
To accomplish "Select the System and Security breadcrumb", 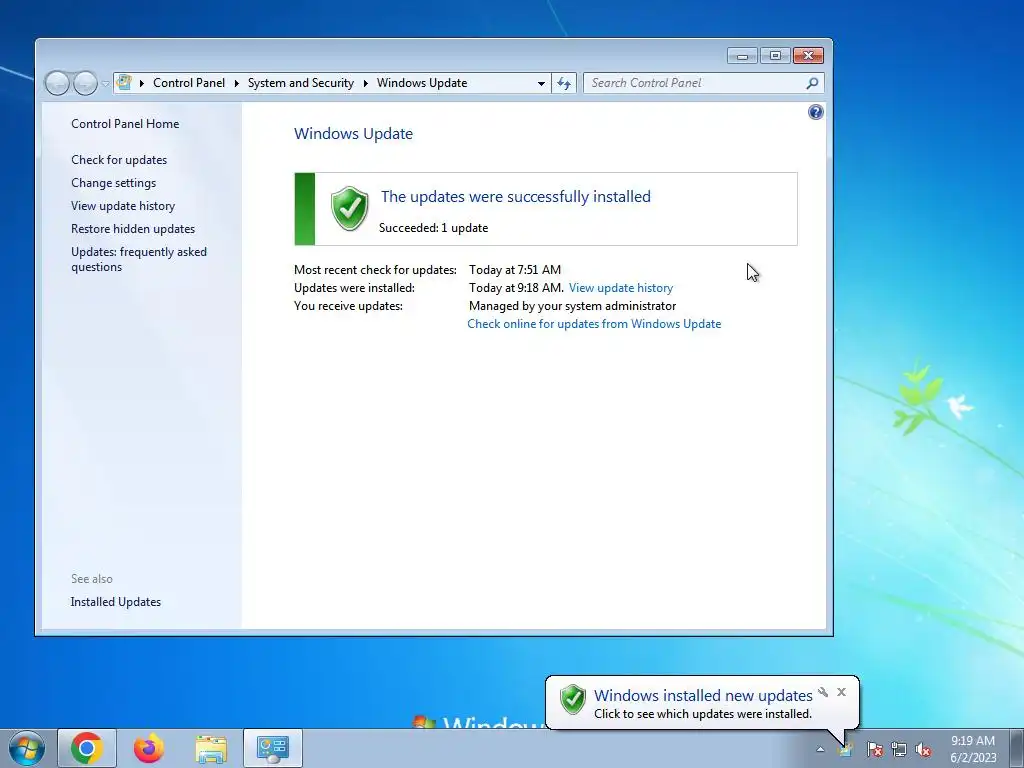I will tap(300, 83).
